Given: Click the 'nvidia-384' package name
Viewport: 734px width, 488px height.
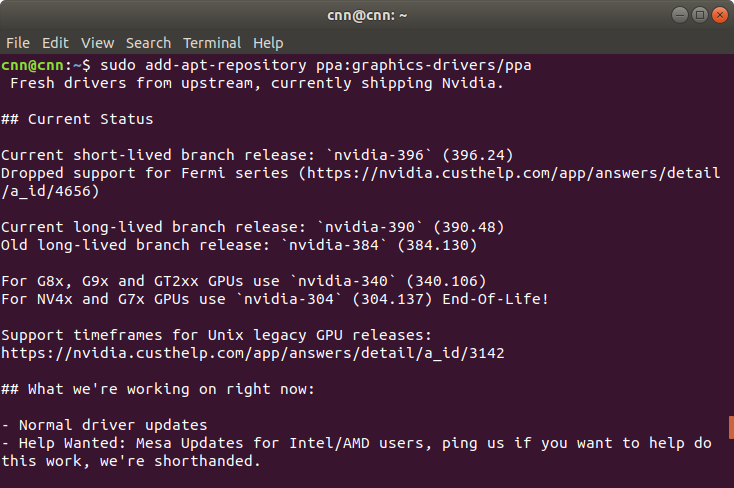Looking at the screenshot, I should coord(333,245).
